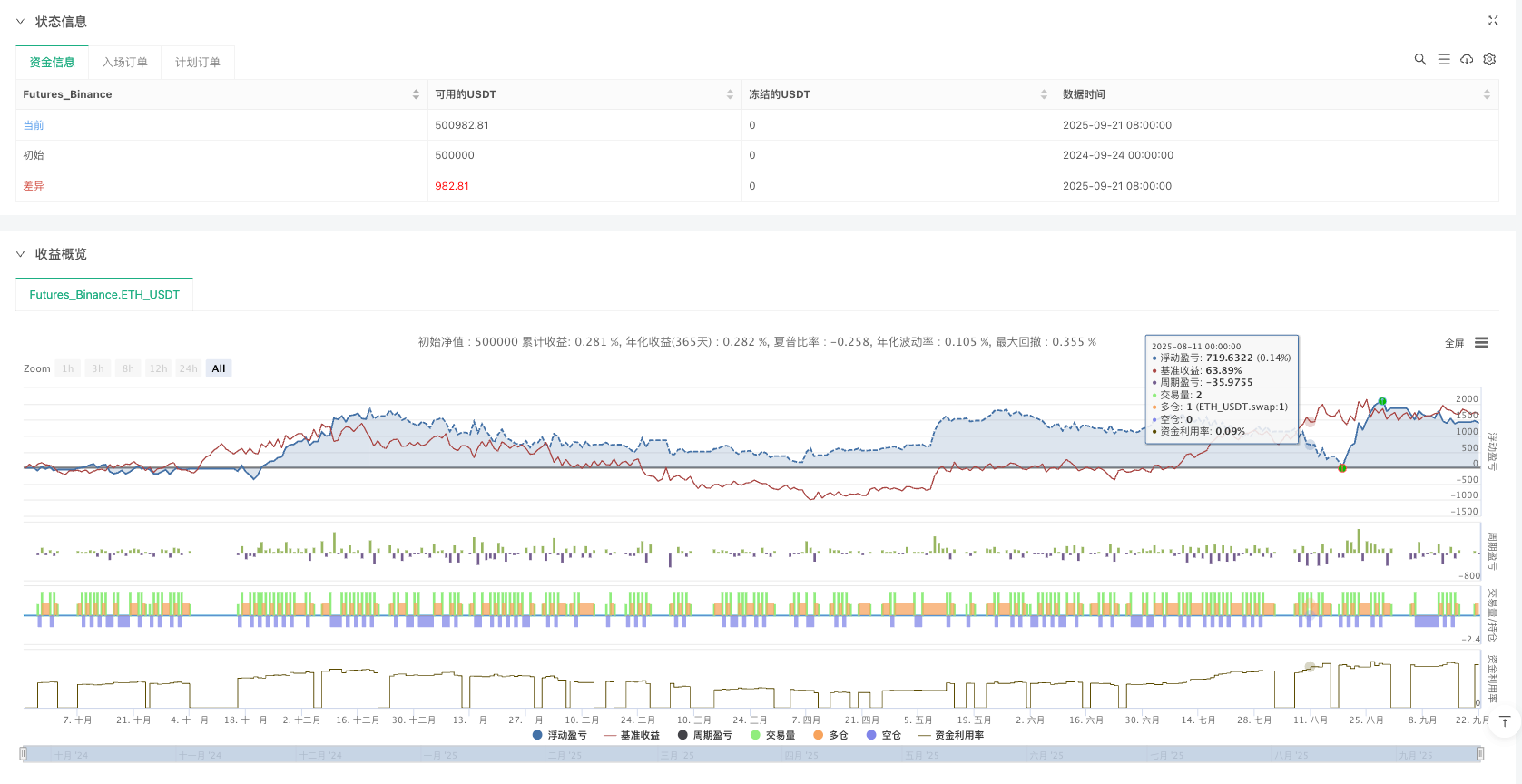Switch to the 入场订单 tab
This screenshot has width=1522, height=784.
[x=124, y=63]
